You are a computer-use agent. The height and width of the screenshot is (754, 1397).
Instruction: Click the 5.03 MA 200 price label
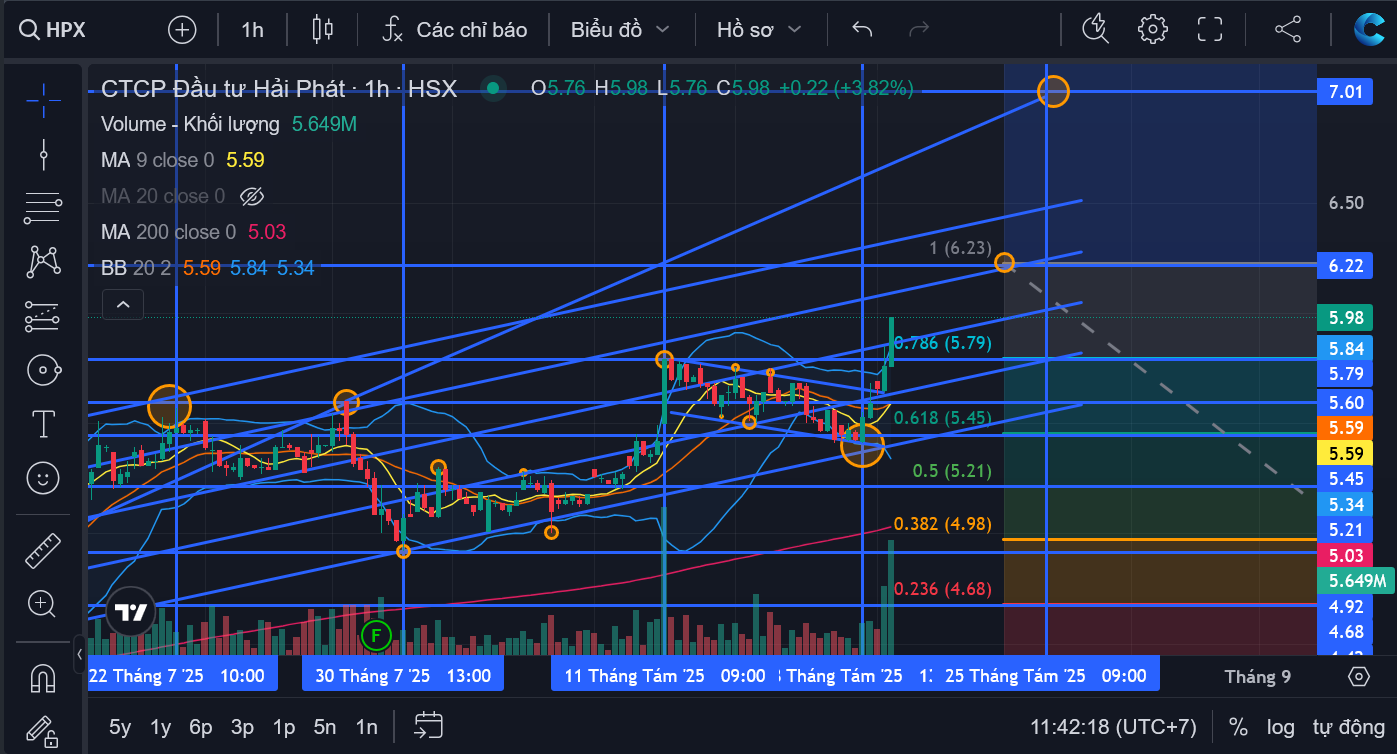(1345, 555)
